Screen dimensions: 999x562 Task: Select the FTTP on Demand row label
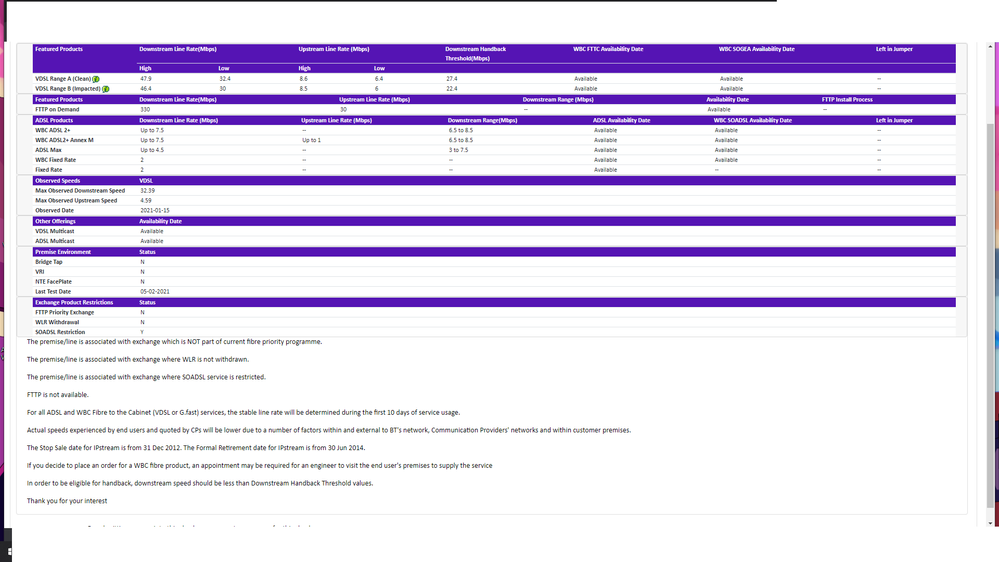click(x=58, y=109)
